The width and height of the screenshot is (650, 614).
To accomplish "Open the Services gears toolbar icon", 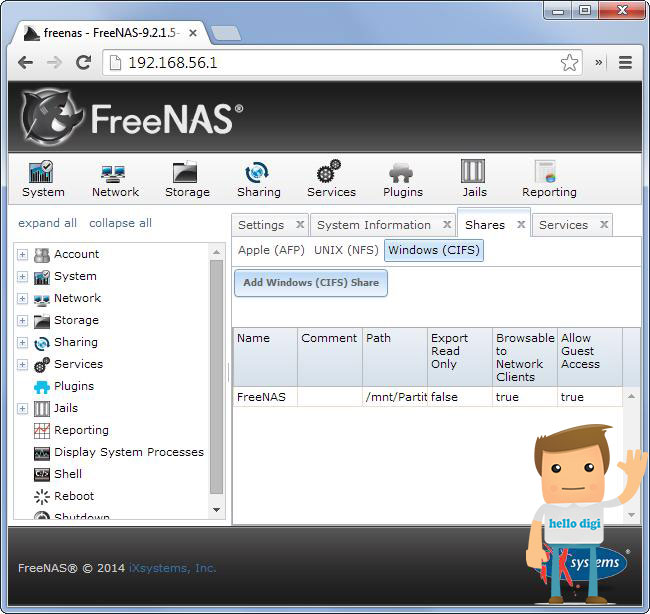I will click(x=329, y=171).
